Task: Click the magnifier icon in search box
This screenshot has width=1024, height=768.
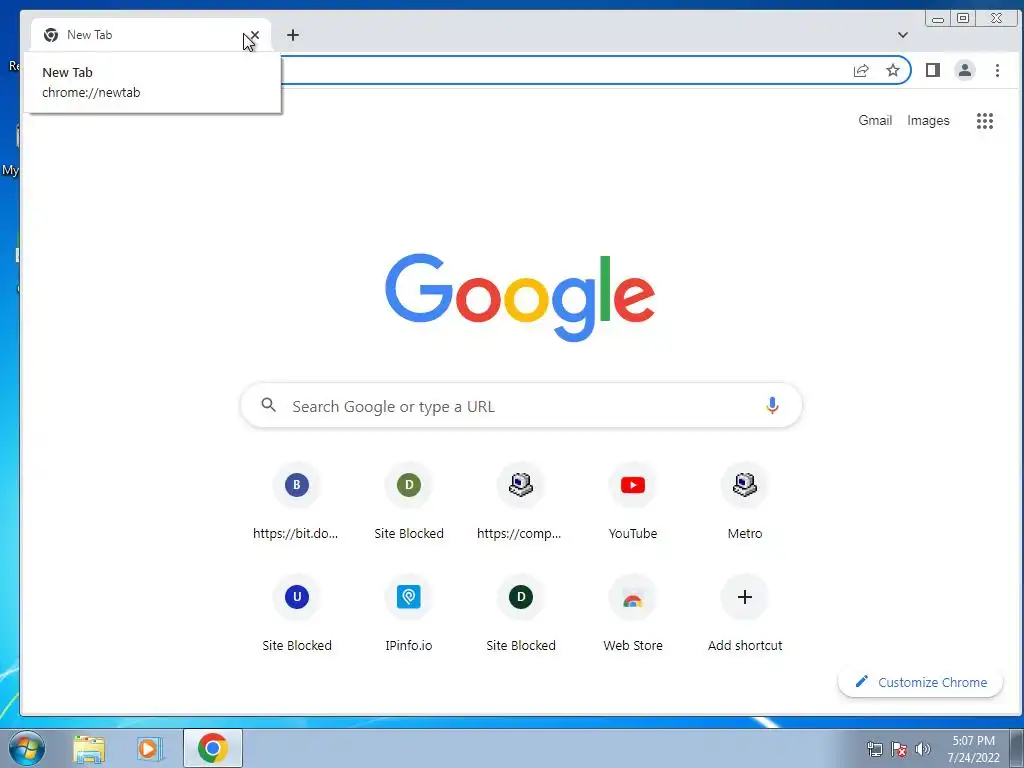Action: (x=268, y=405)
